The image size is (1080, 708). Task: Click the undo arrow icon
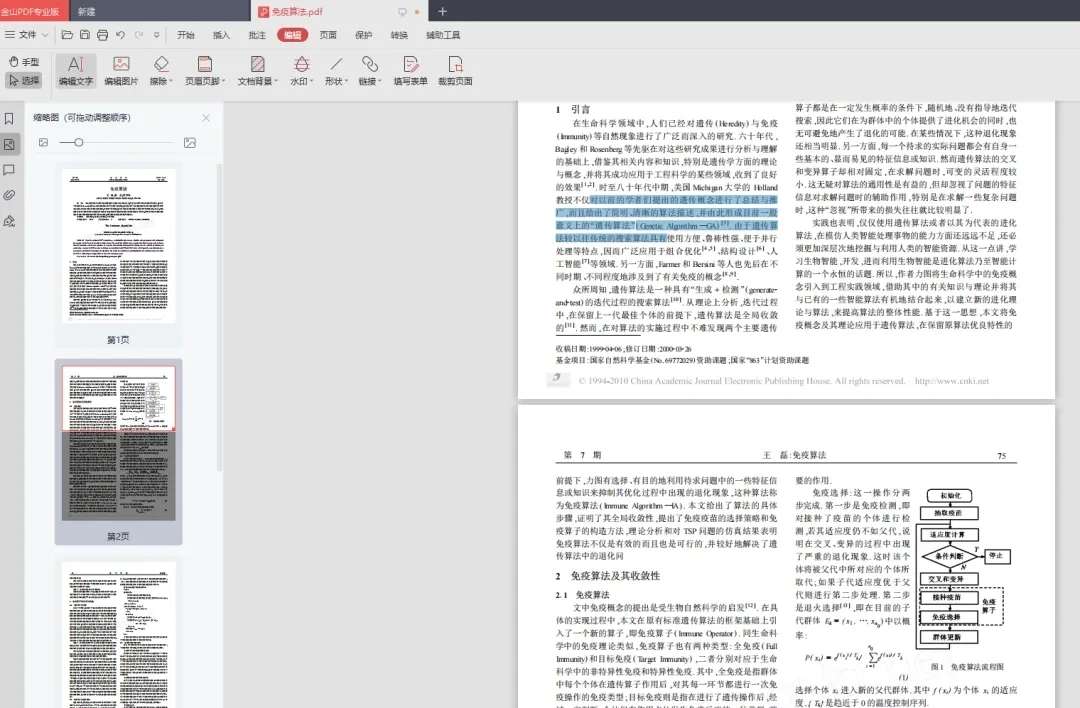tap(121, 34)
